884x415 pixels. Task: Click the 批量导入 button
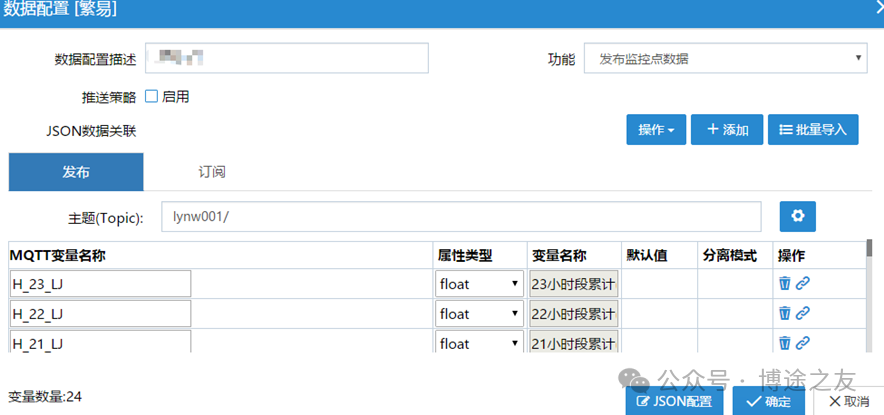click(813, 130)
